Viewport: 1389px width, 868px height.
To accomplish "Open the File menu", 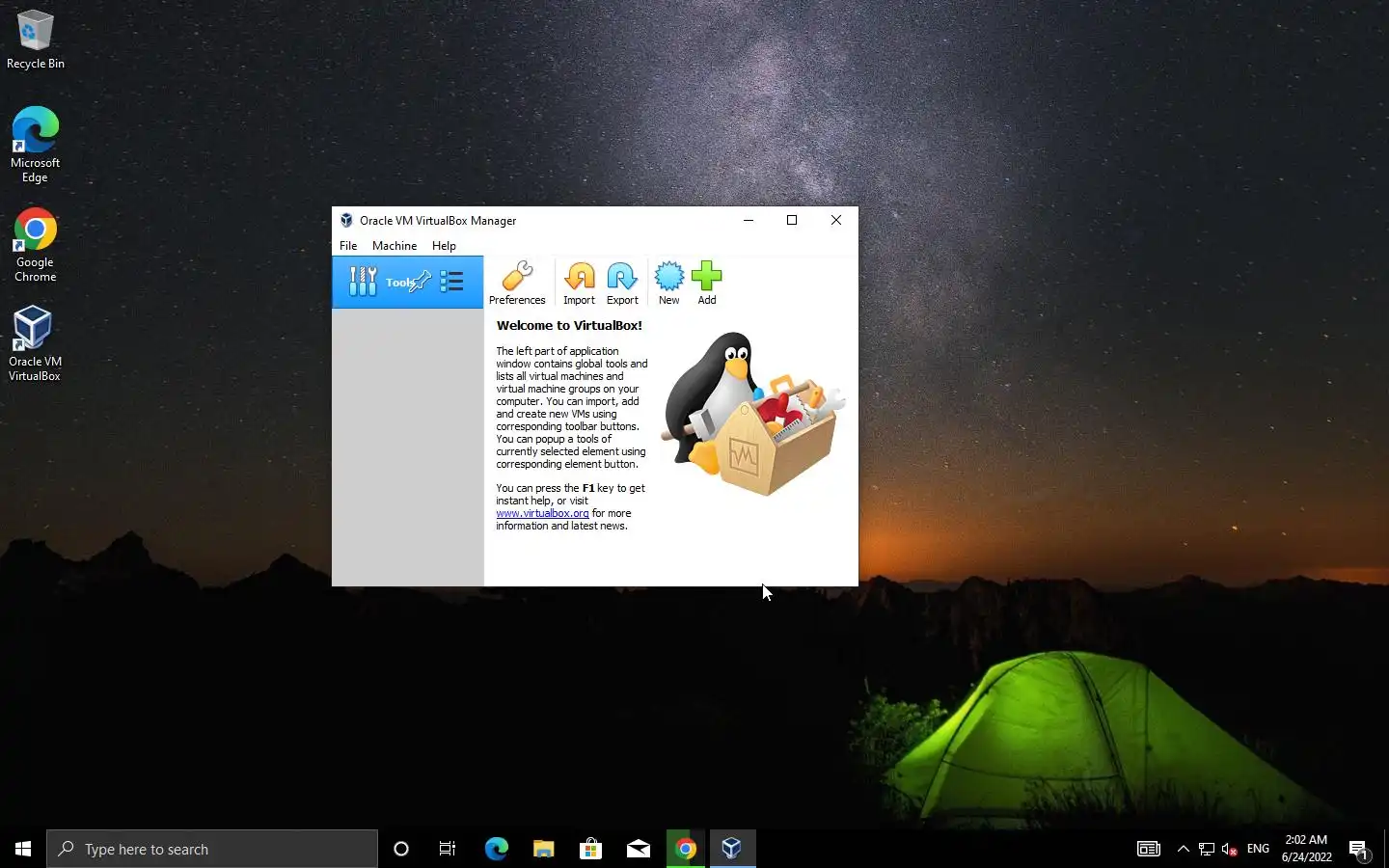I will coord(348,246).
